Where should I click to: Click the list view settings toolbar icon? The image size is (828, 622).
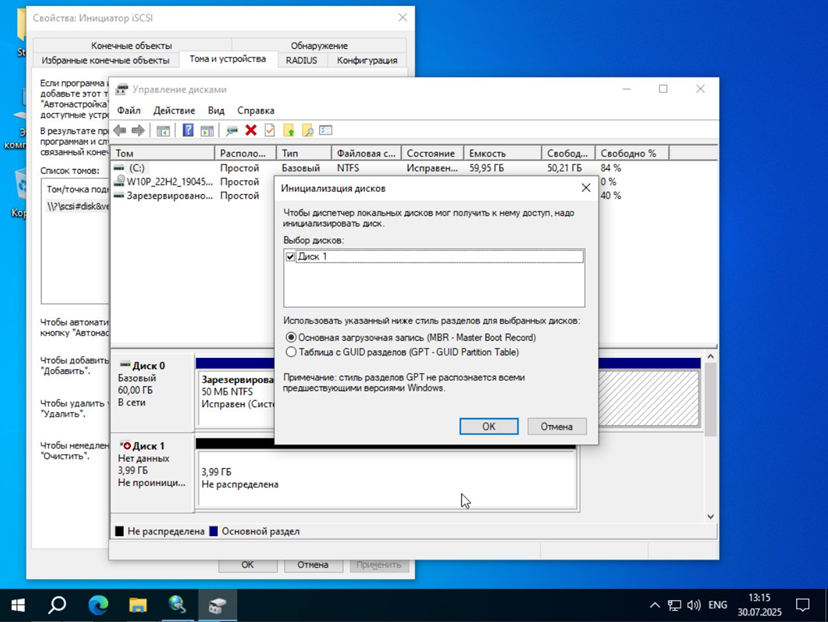[x=326, y=130]
